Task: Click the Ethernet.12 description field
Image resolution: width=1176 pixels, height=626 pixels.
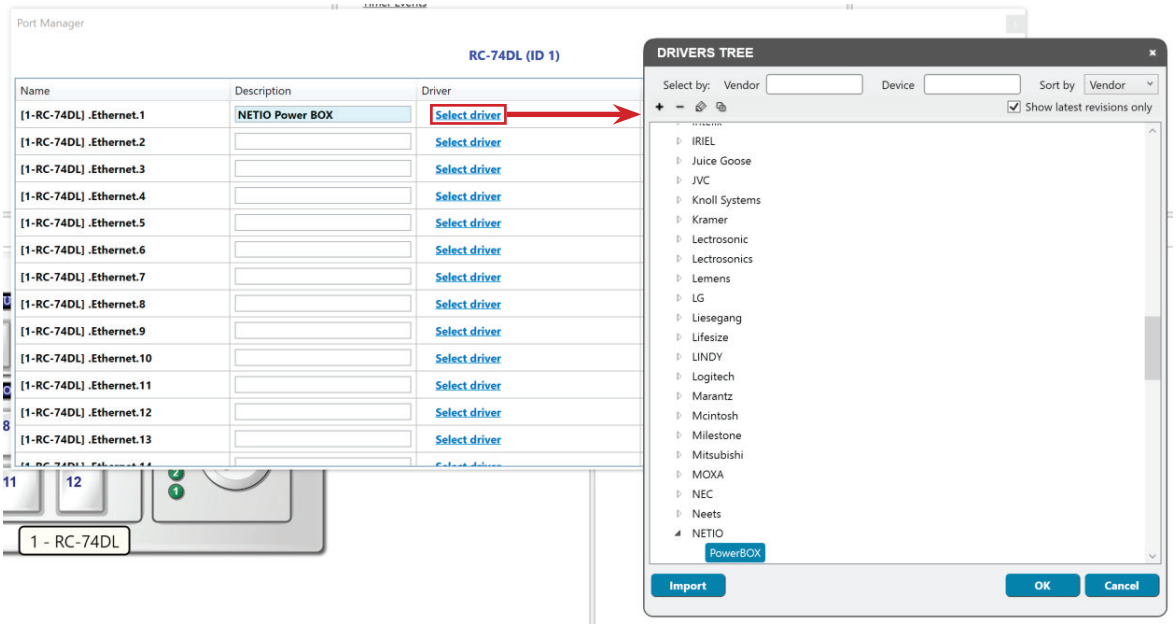Action: (x=322, y=412)
